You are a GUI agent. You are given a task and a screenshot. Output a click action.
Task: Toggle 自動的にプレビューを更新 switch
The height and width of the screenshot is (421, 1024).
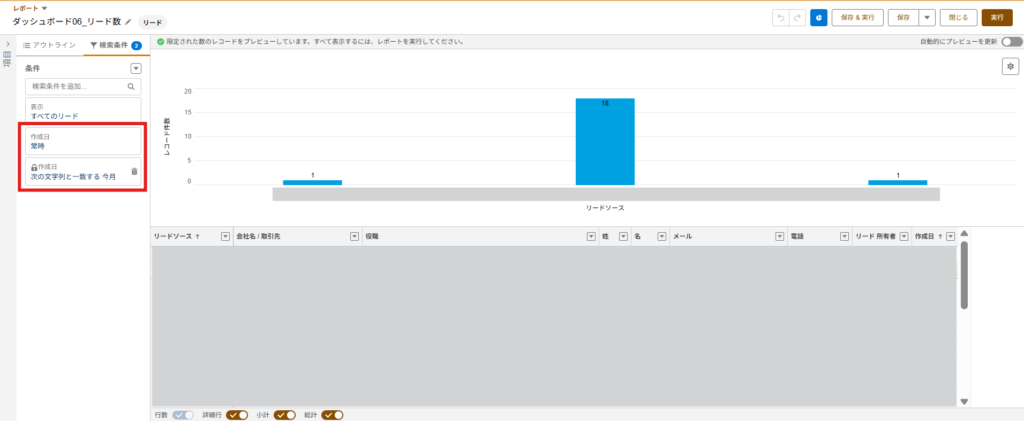(1010, 42)
